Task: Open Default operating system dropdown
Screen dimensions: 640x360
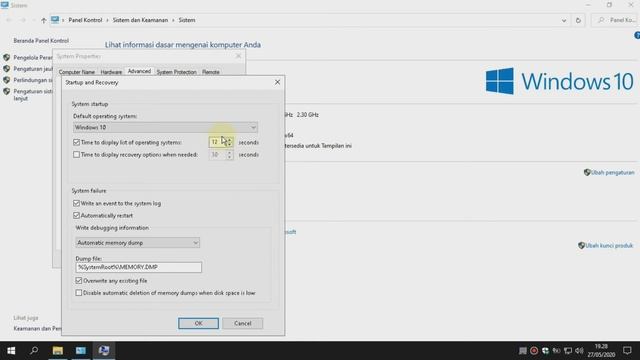Action: (165, 127)
